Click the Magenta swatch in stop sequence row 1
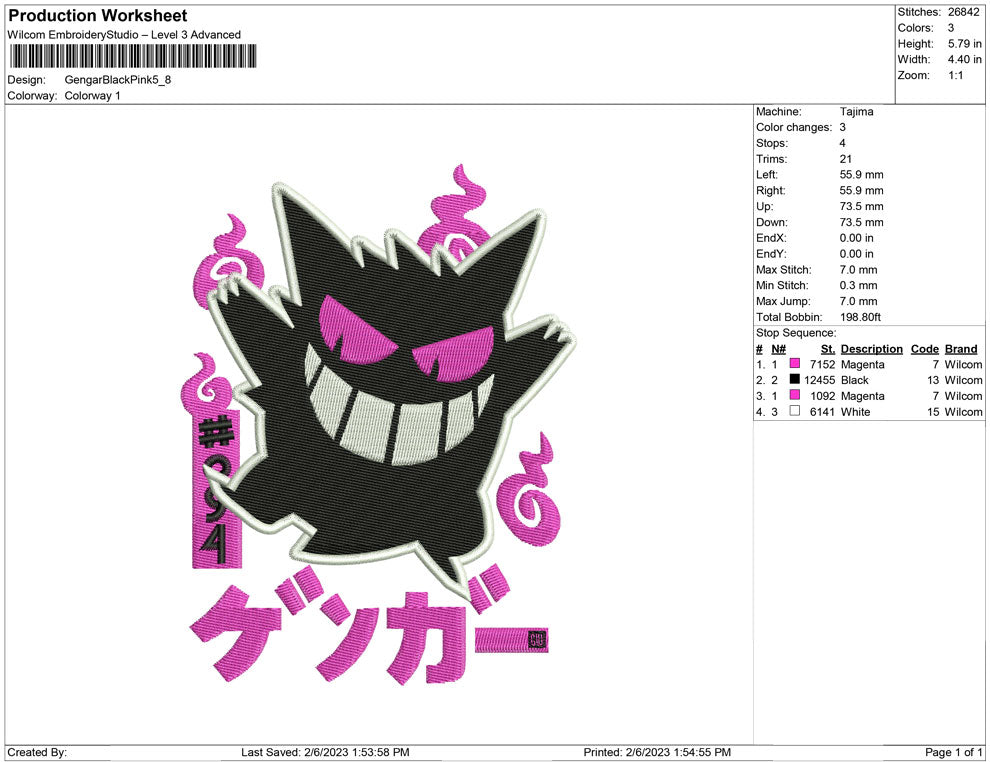 795,365
